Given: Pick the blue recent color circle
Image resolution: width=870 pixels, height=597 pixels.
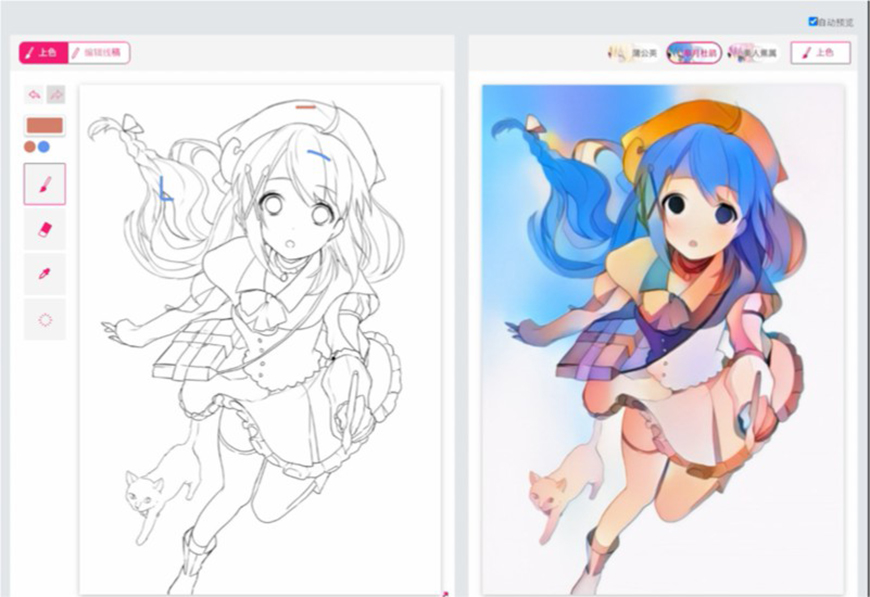Looking at the screenshot, I should coord(44,146).
